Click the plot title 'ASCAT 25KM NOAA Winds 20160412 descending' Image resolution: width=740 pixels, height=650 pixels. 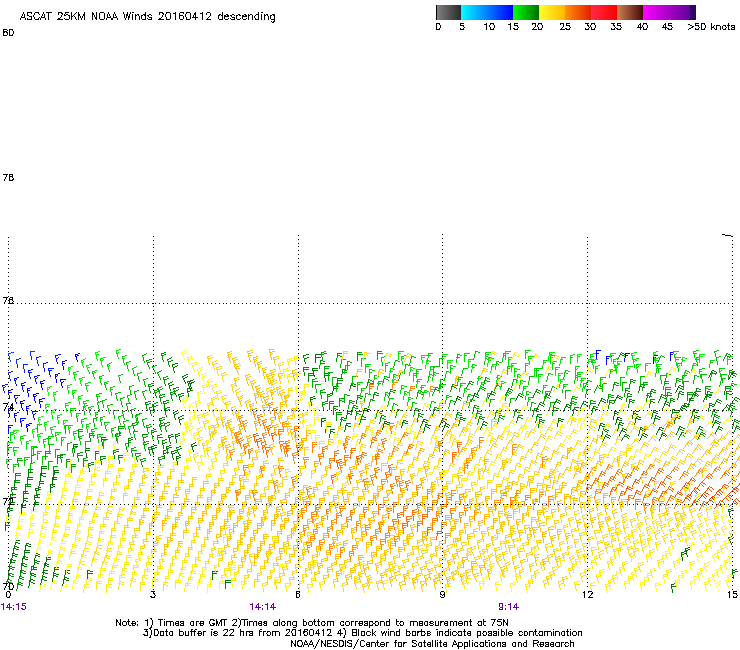pyautogui.click(x=147, y=17)
